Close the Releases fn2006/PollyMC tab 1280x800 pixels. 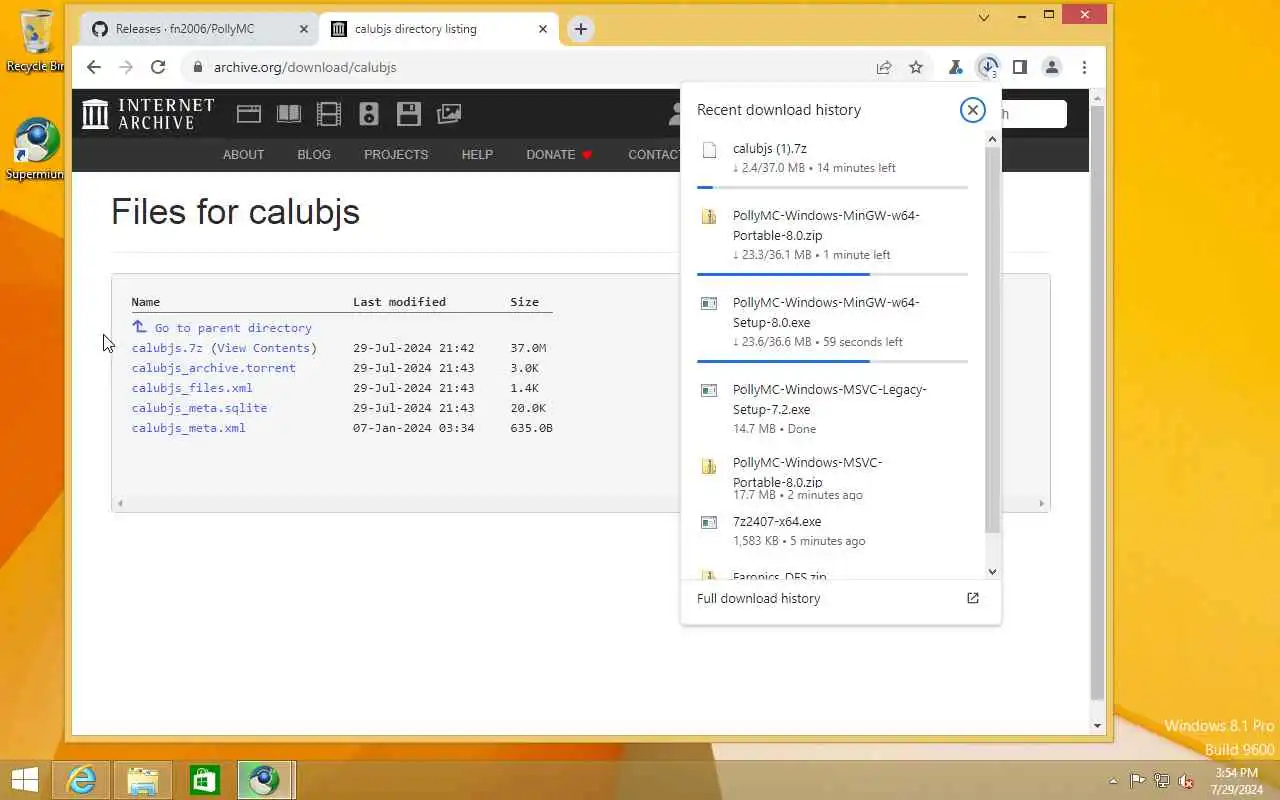pos(304,29)
